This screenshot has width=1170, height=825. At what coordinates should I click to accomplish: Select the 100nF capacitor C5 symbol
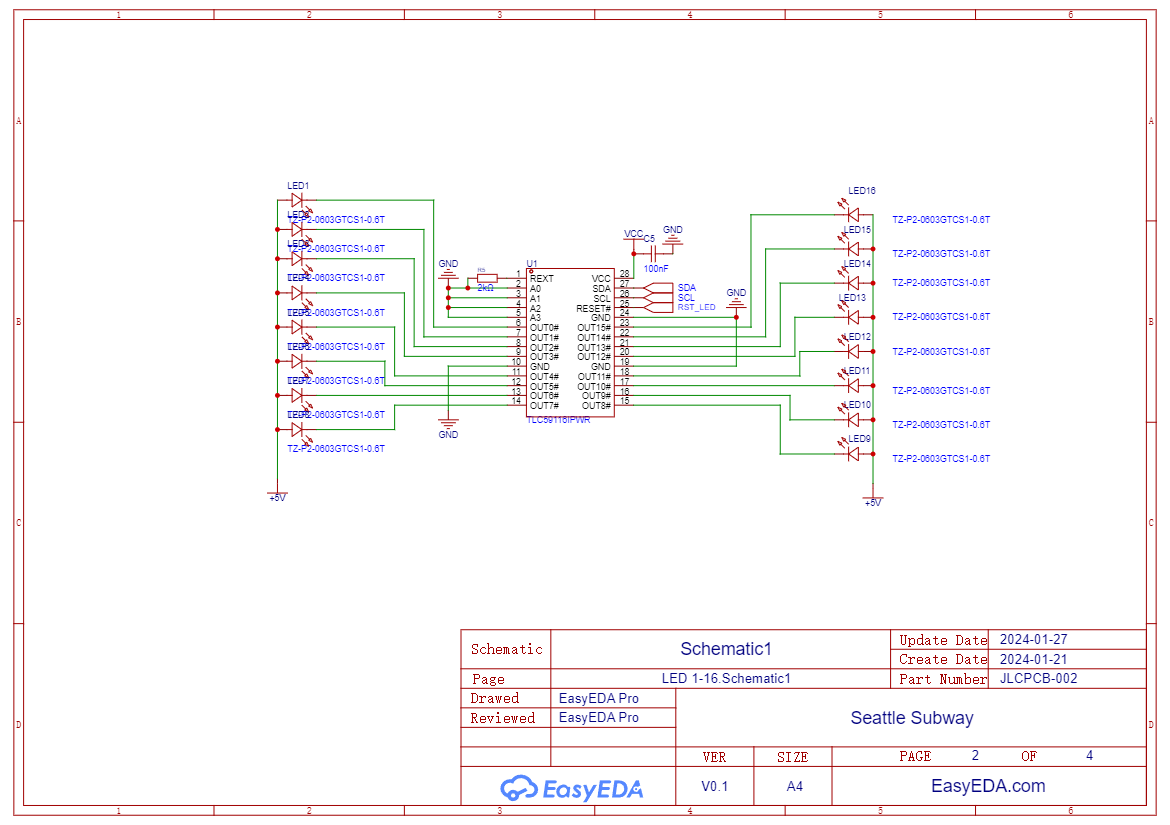tap(653, 254)
